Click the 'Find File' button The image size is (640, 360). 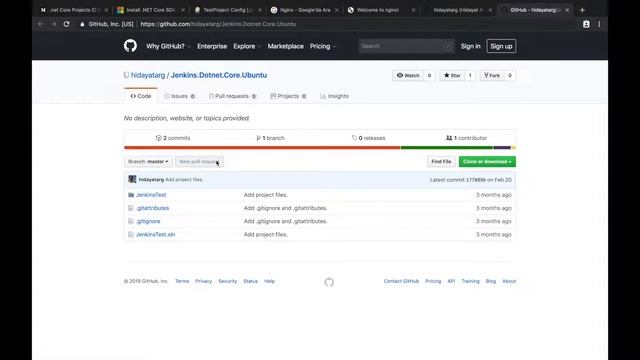tap(441, 162)
